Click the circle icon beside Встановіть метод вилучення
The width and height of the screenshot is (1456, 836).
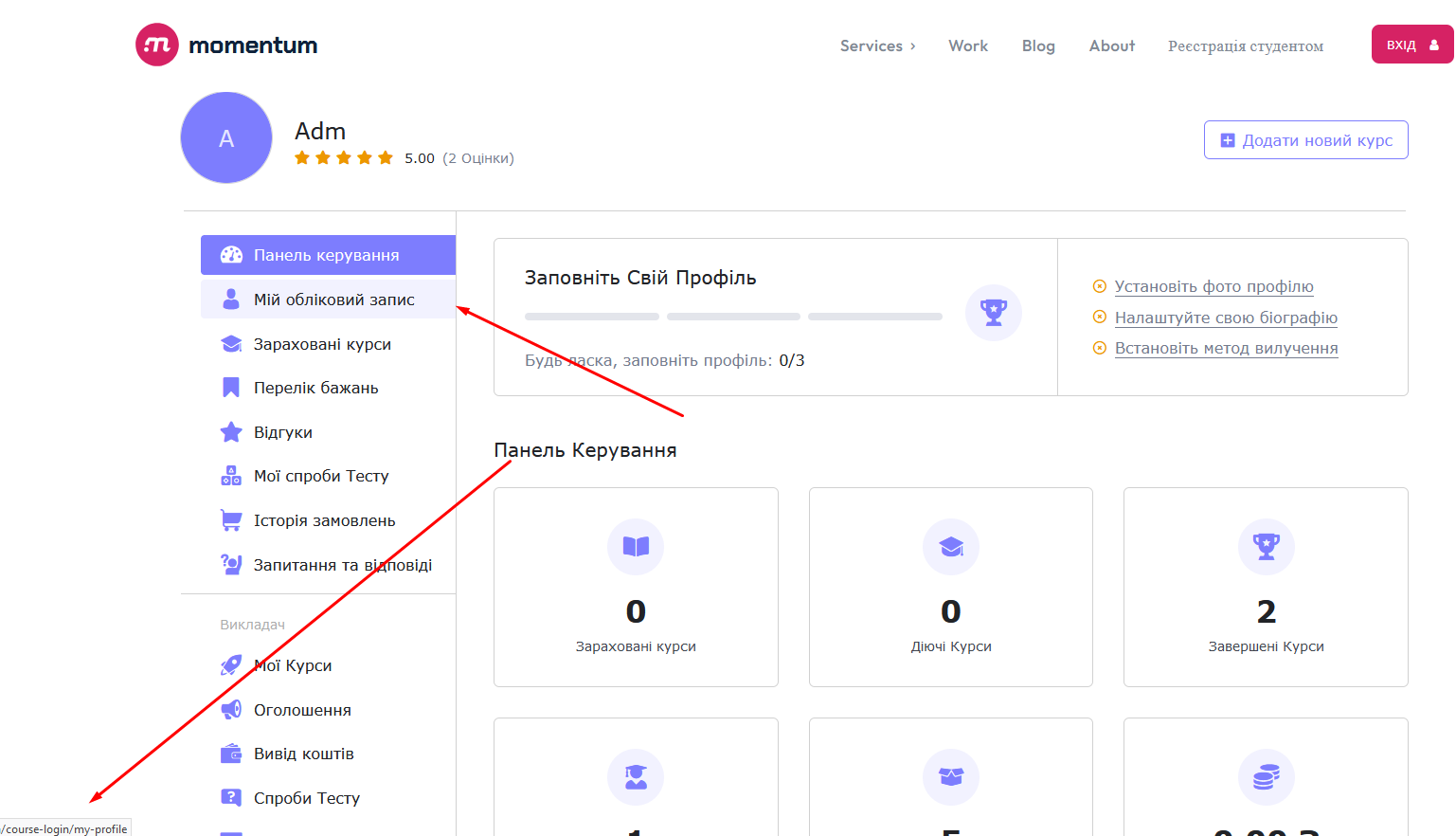click(1100, 348)
